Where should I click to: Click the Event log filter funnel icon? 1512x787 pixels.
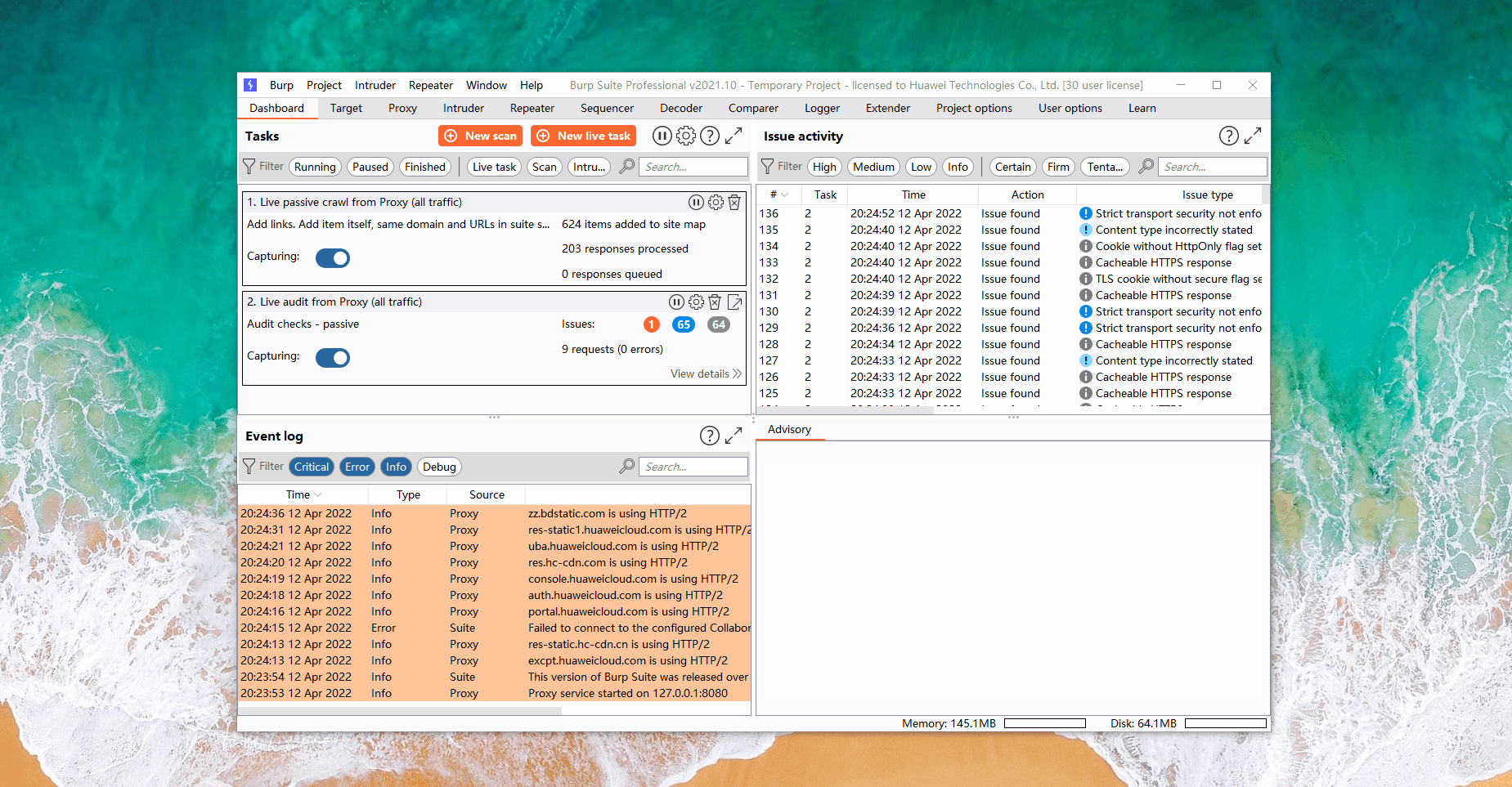pos(249,467)
